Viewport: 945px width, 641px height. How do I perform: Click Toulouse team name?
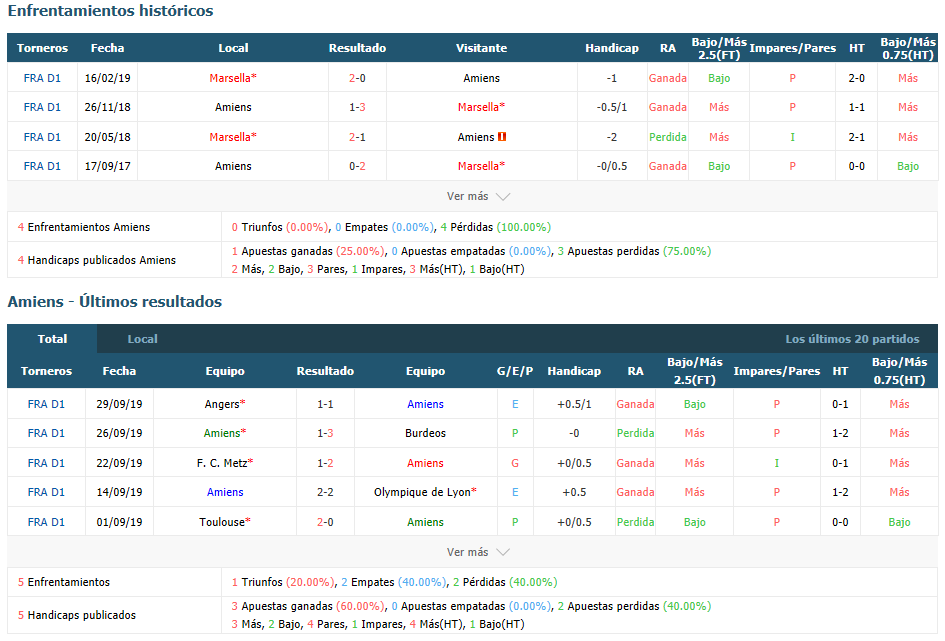225,522
